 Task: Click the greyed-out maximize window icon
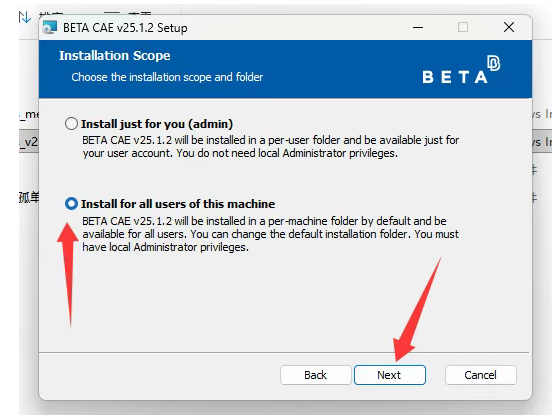463,27
